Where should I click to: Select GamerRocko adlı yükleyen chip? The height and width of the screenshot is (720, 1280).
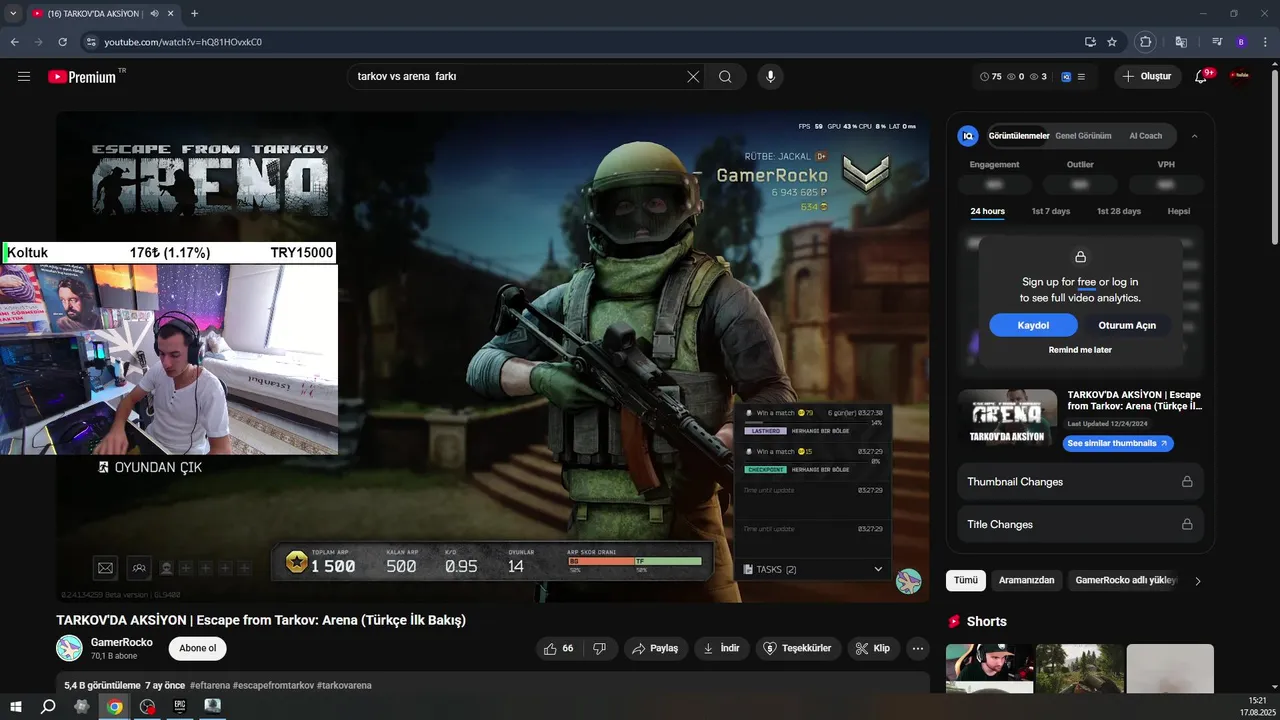point(1126,580)
